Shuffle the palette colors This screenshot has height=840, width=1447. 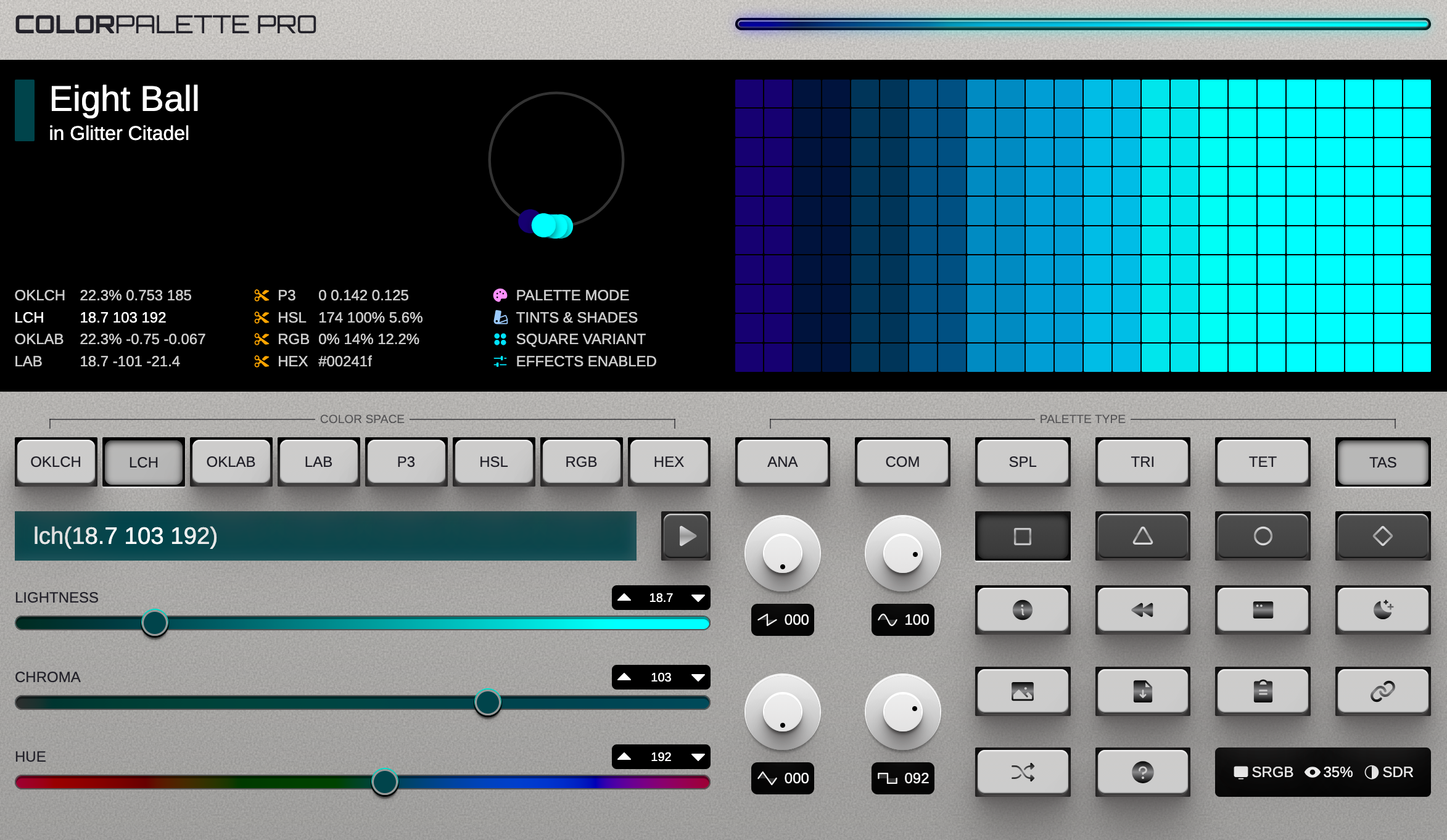pos(1022,772)
